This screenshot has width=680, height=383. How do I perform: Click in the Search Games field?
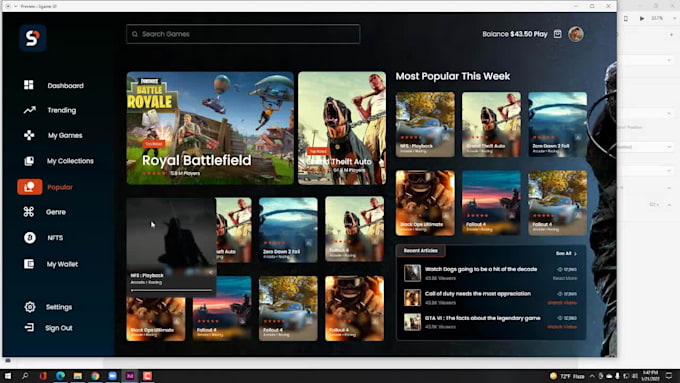pyautogui.click(x=243, y=34)
